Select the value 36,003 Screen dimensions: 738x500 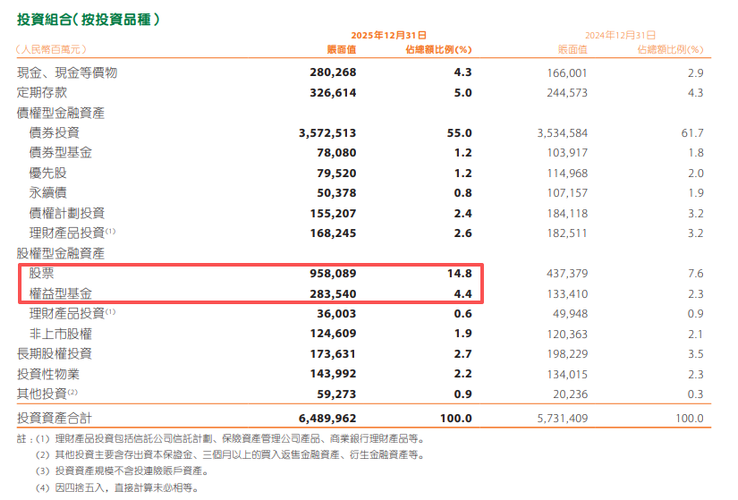337,314
